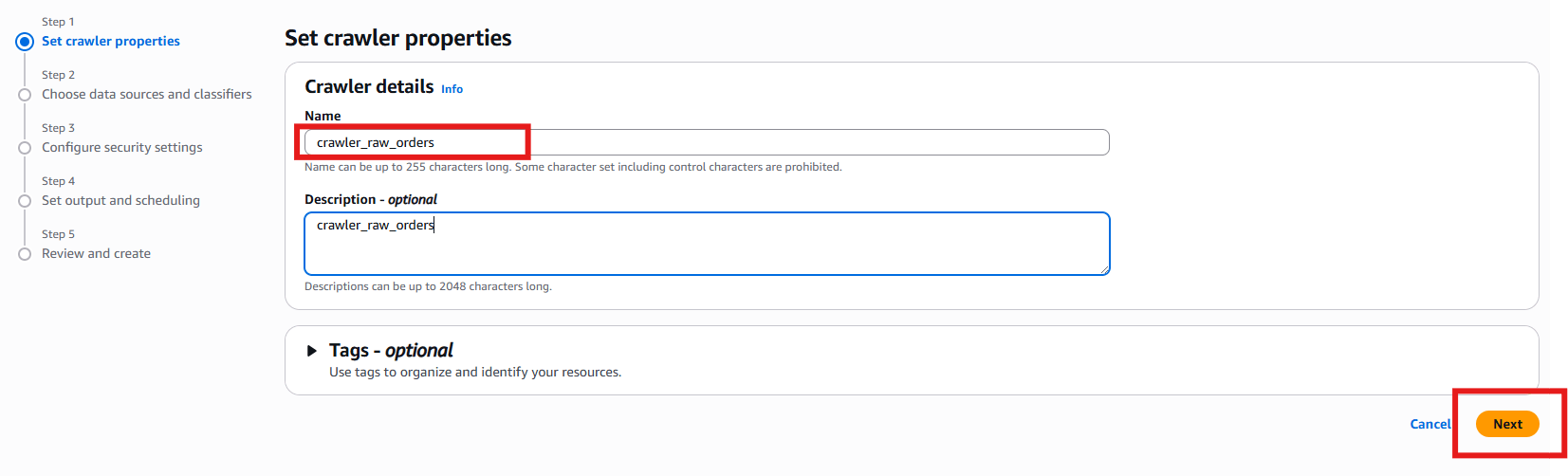Select Choose data sources and classifiers step
The height and width of the screenshot is (476, 1568).
pyautogui.click(x=146, y=94)
